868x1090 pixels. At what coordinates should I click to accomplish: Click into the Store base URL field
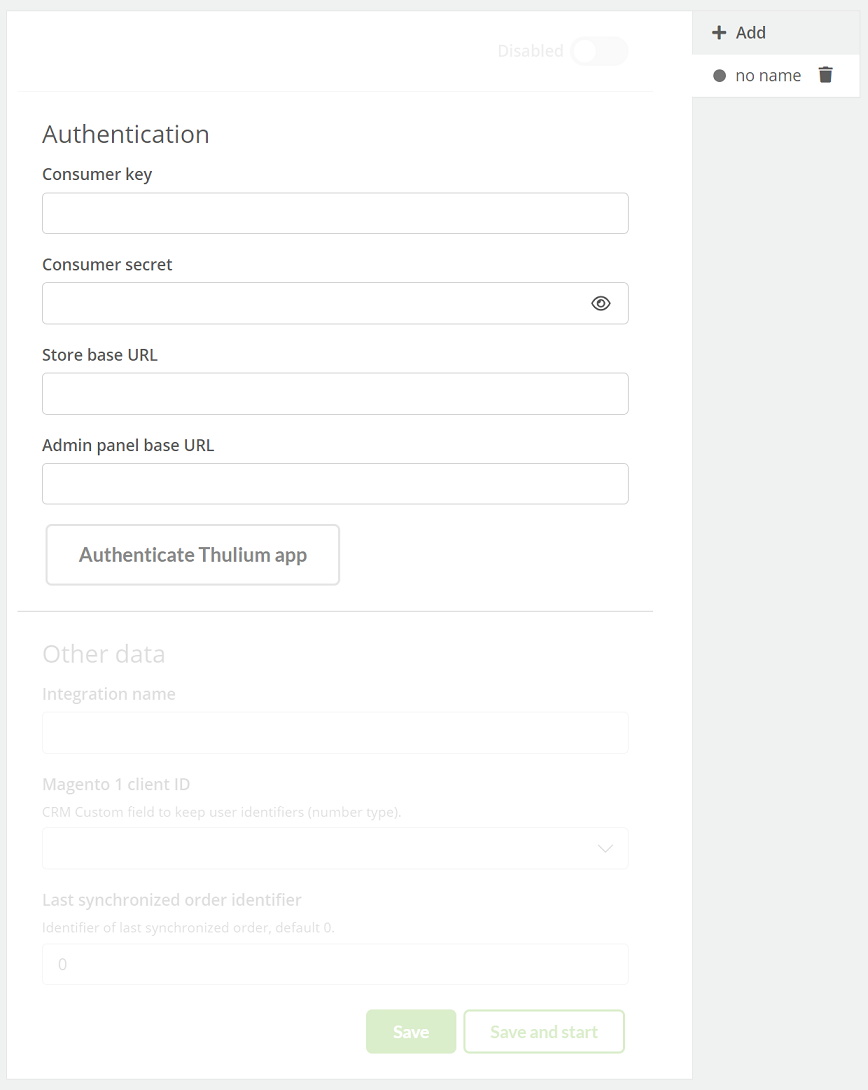[335, 393]
